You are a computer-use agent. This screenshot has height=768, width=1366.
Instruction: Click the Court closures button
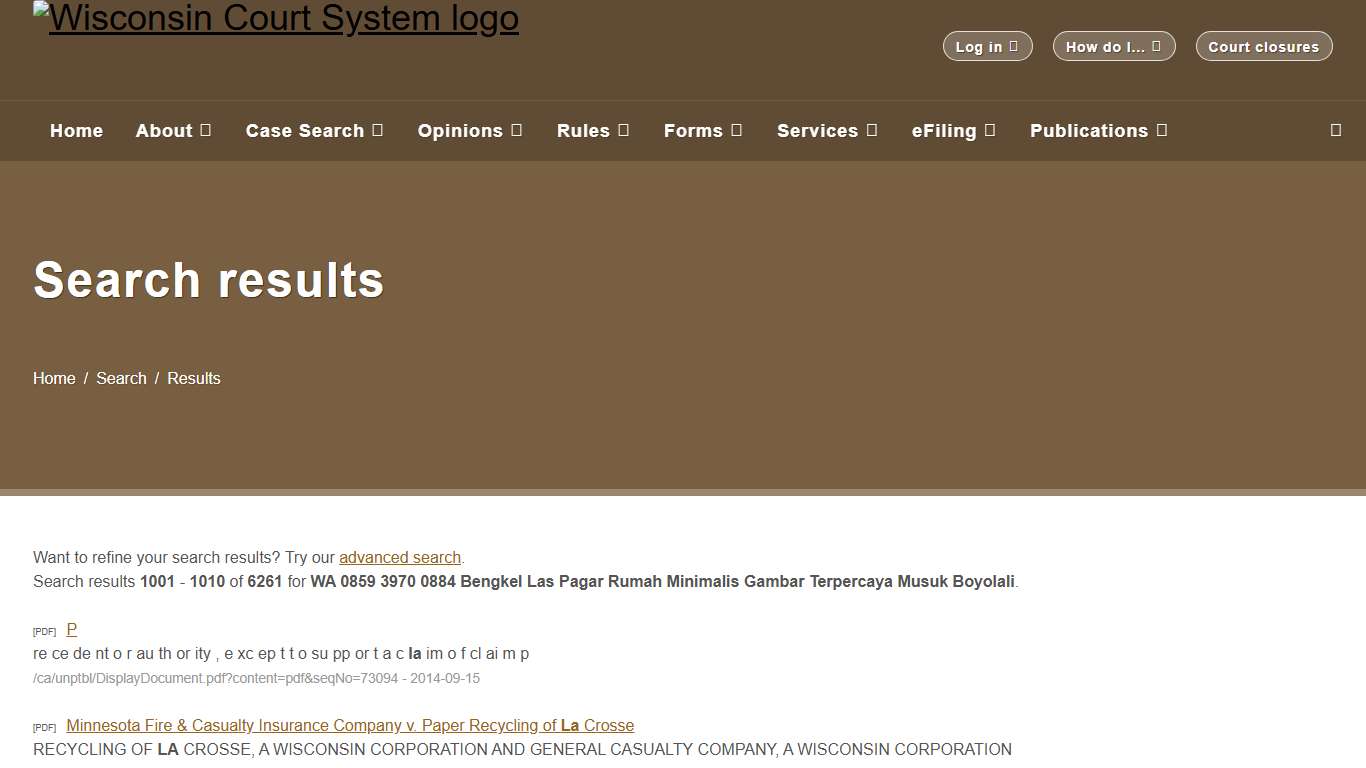click(x=1263, y=46)
